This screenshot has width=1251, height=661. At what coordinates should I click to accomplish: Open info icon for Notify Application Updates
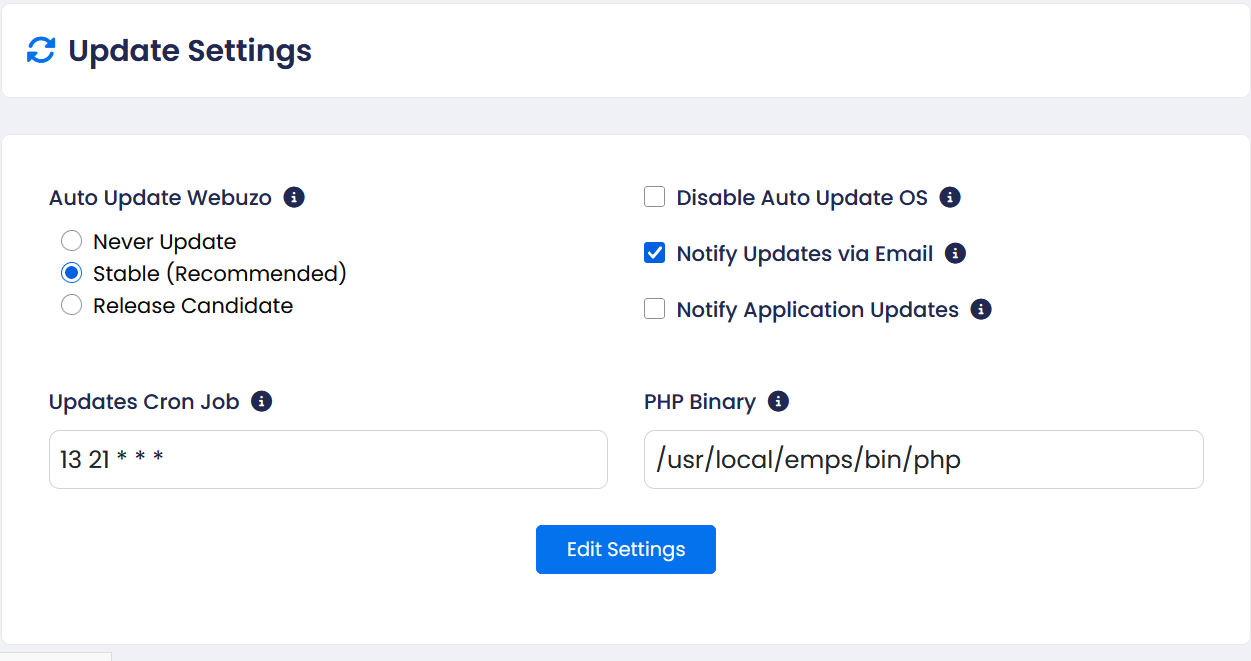coord(981,309)
